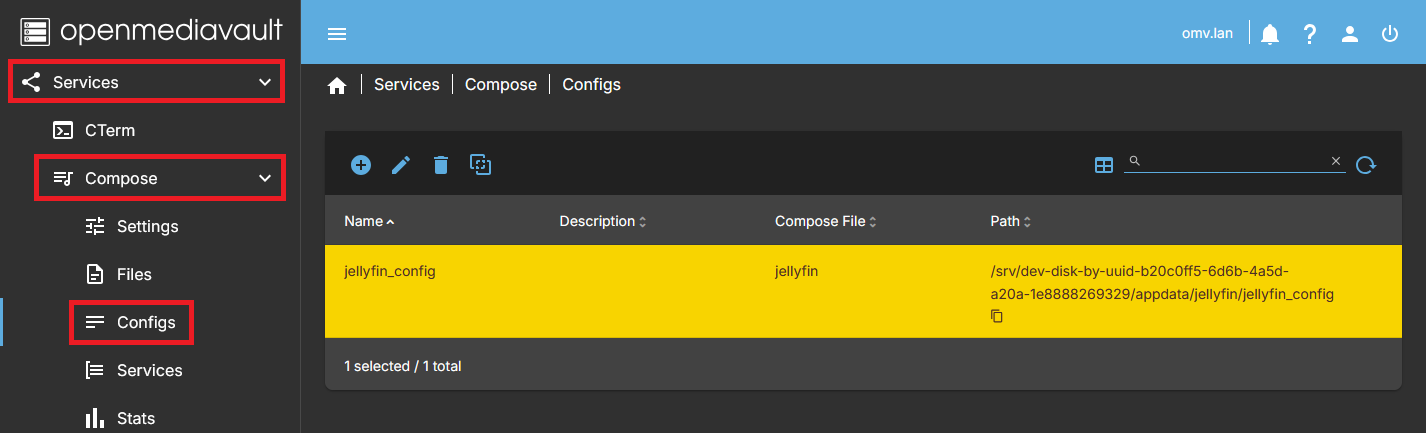
Task: Open the column visibility table icon
Action: (x=1104, y=165)
